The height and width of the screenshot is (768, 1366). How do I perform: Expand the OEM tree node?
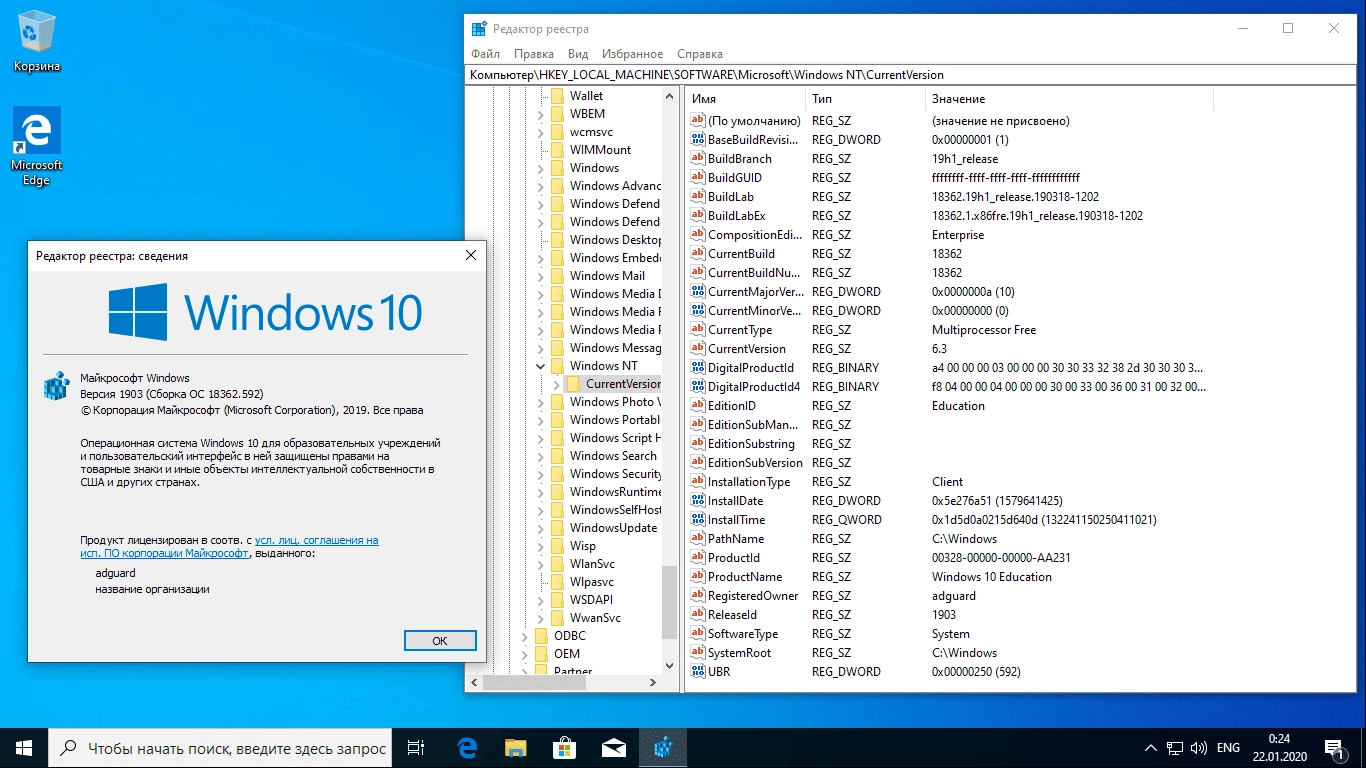coord(525,653)
